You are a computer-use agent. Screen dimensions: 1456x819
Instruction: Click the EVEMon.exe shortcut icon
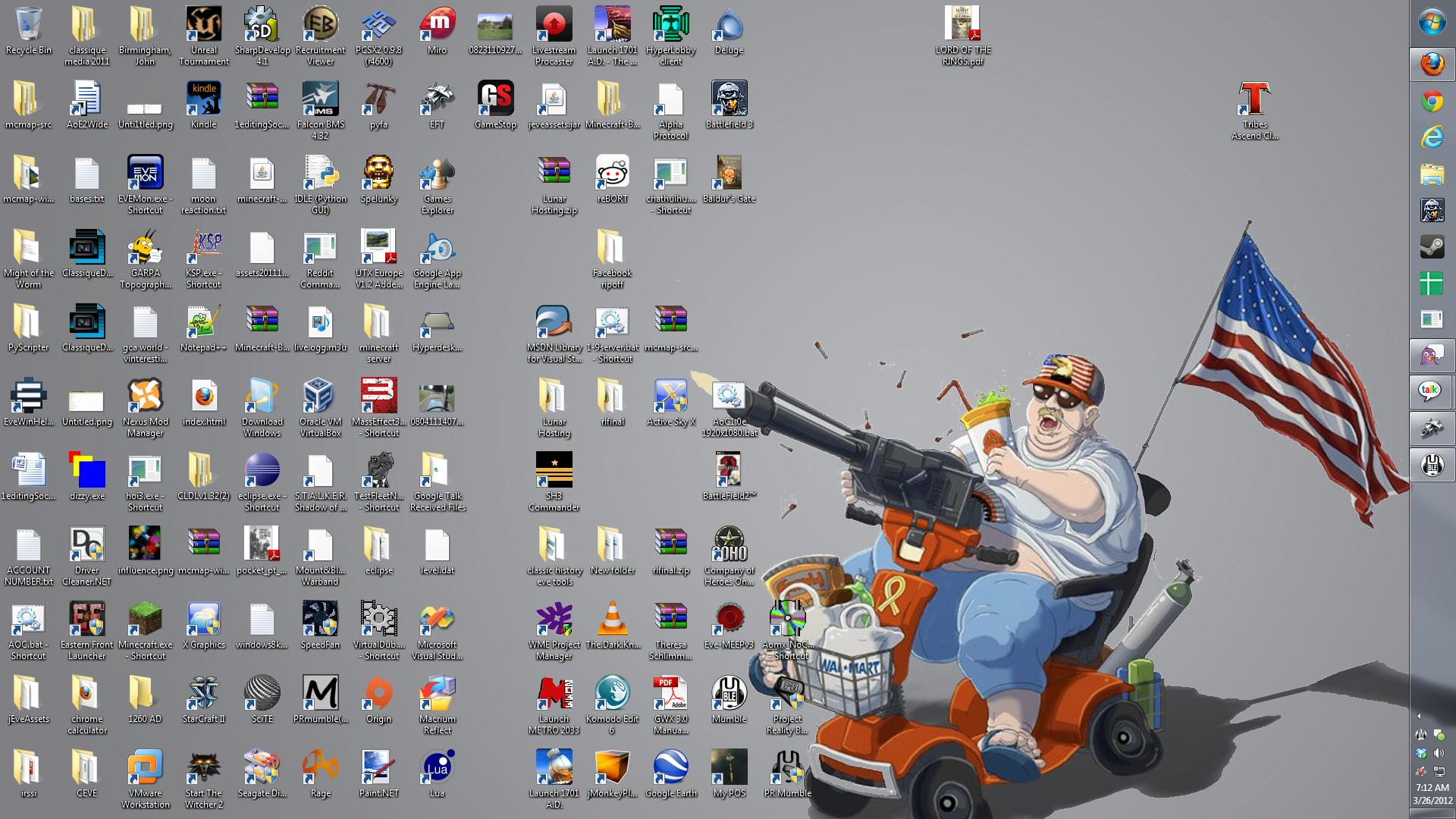pyautogui.click(x=145, y=185)
